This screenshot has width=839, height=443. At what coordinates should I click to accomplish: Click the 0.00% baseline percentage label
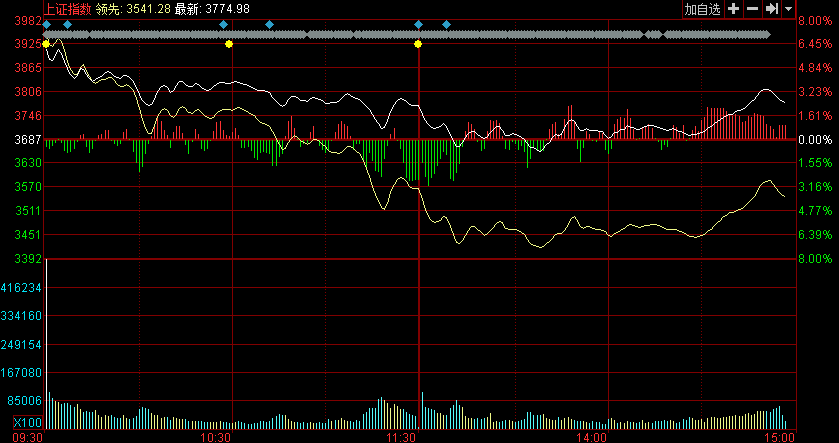[x=814, y=140]
